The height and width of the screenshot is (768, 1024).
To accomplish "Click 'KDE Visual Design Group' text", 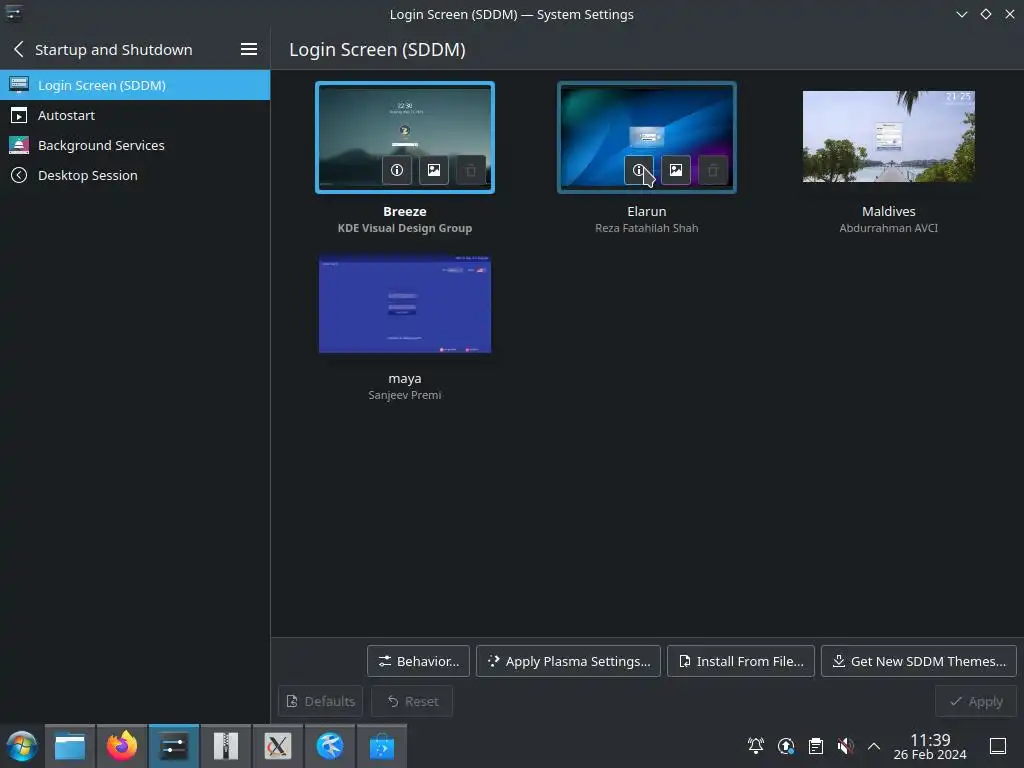I will (x=405, y=228).
